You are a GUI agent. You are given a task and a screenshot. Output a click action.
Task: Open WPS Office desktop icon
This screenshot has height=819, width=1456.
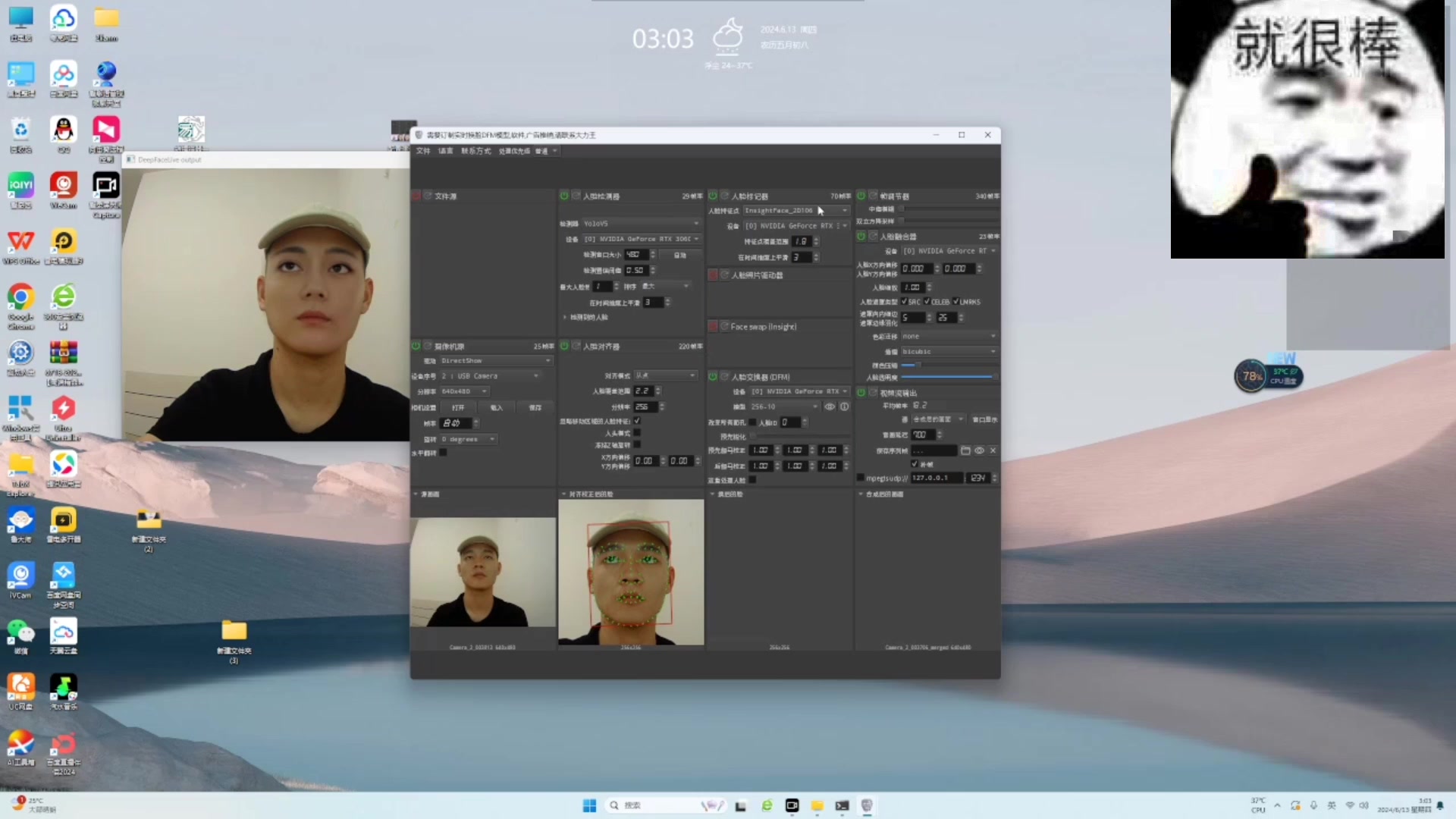(21, 246)
